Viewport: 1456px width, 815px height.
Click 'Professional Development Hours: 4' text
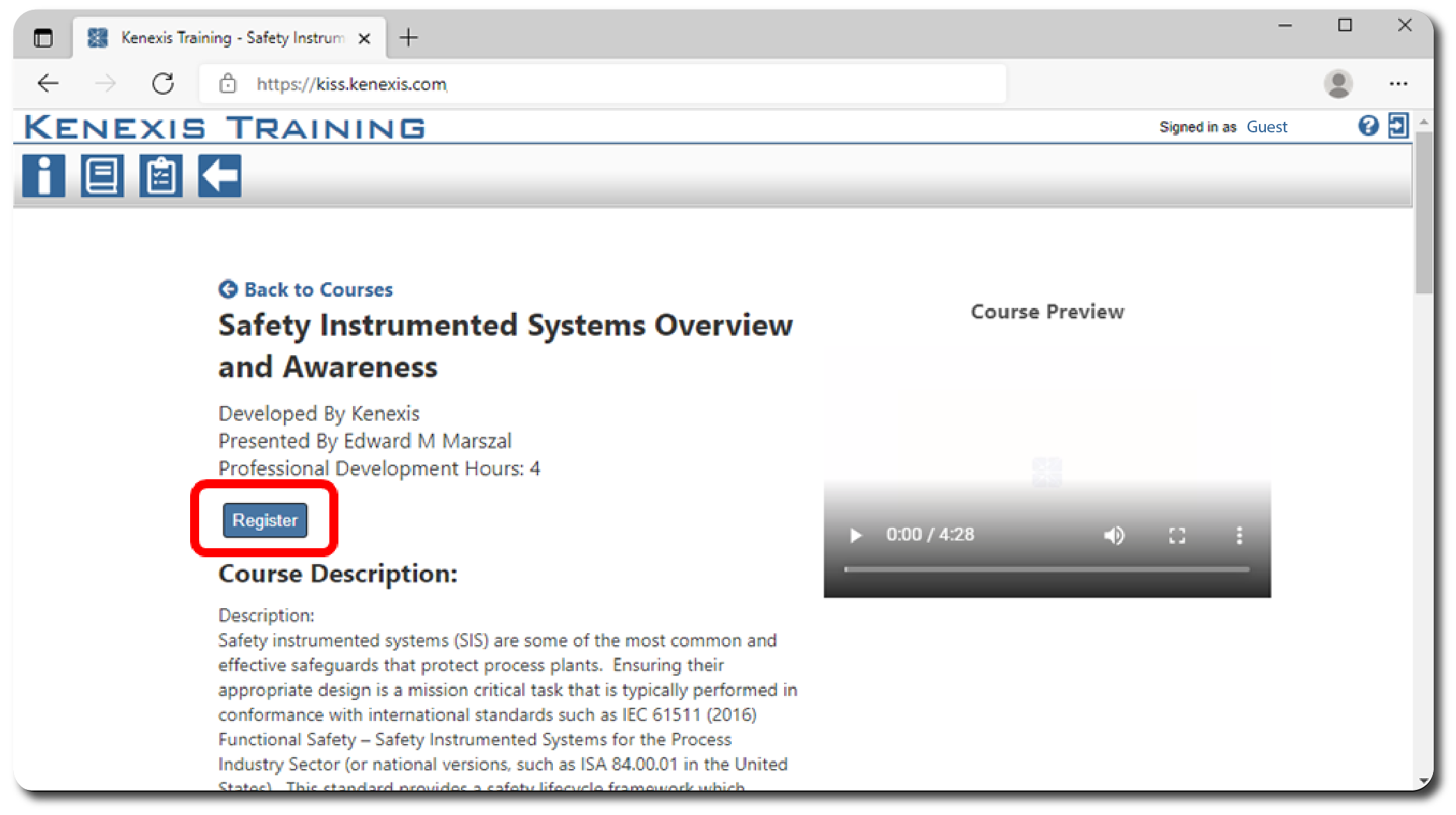(x=379, y=468)
